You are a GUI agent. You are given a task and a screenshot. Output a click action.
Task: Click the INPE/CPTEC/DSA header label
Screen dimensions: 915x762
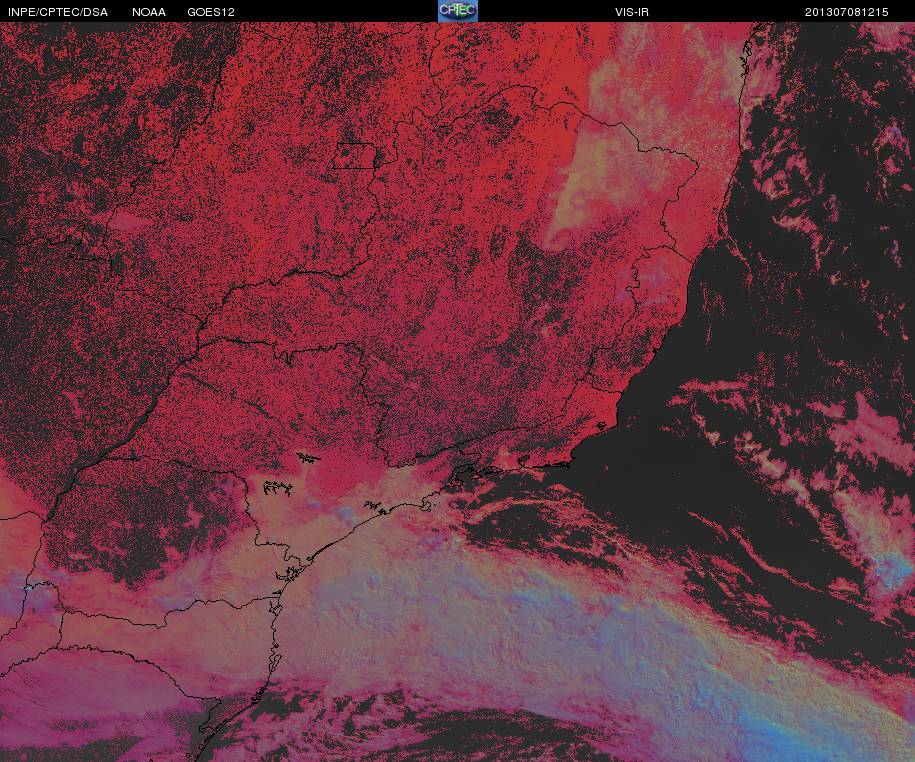click(58, 12)
